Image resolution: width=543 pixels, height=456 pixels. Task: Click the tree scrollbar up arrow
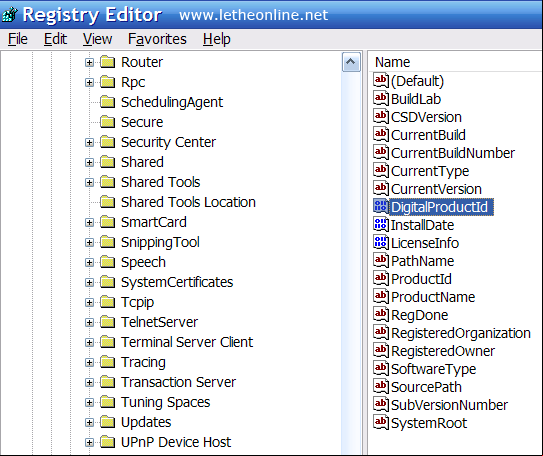351,62
